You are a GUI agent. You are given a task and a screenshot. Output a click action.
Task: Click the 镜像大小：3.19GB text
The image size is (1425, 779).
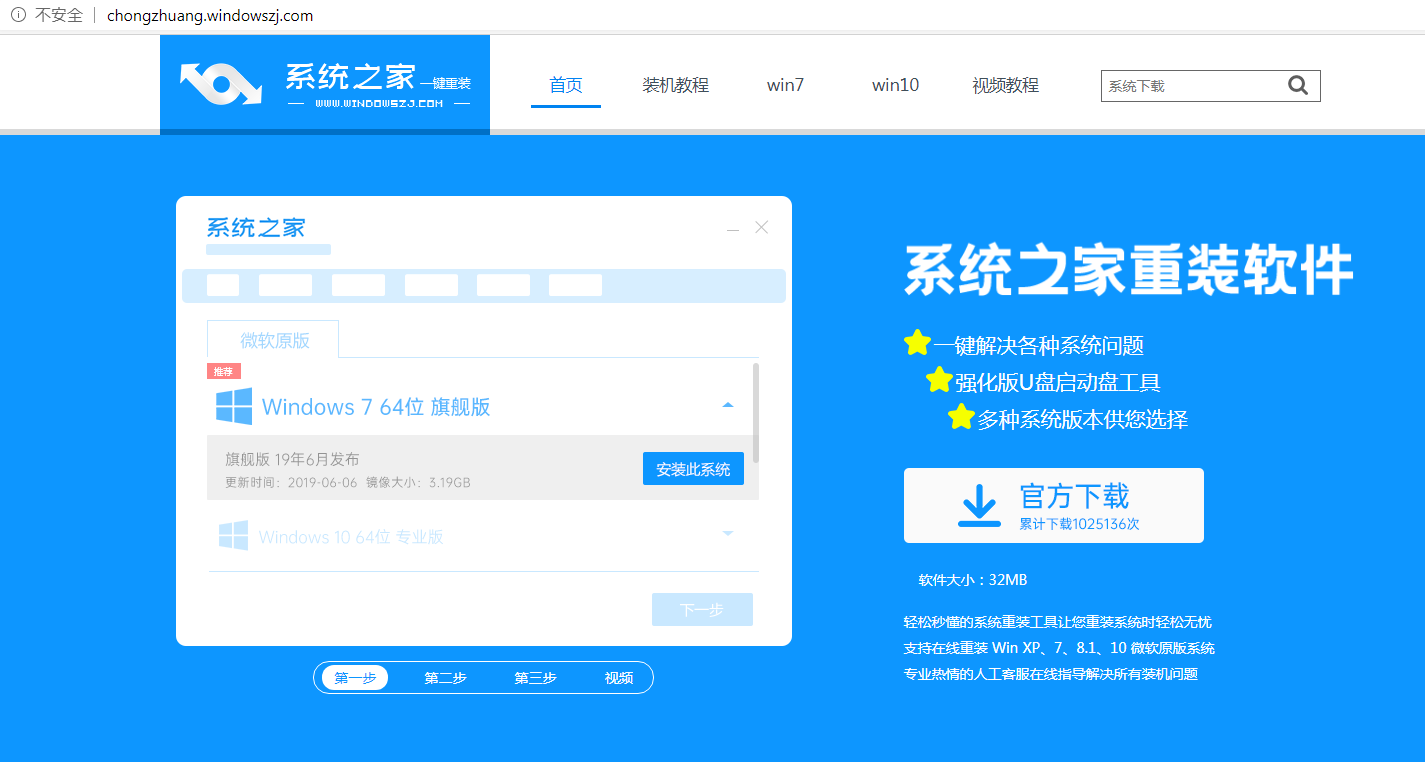tap(418, 483)
